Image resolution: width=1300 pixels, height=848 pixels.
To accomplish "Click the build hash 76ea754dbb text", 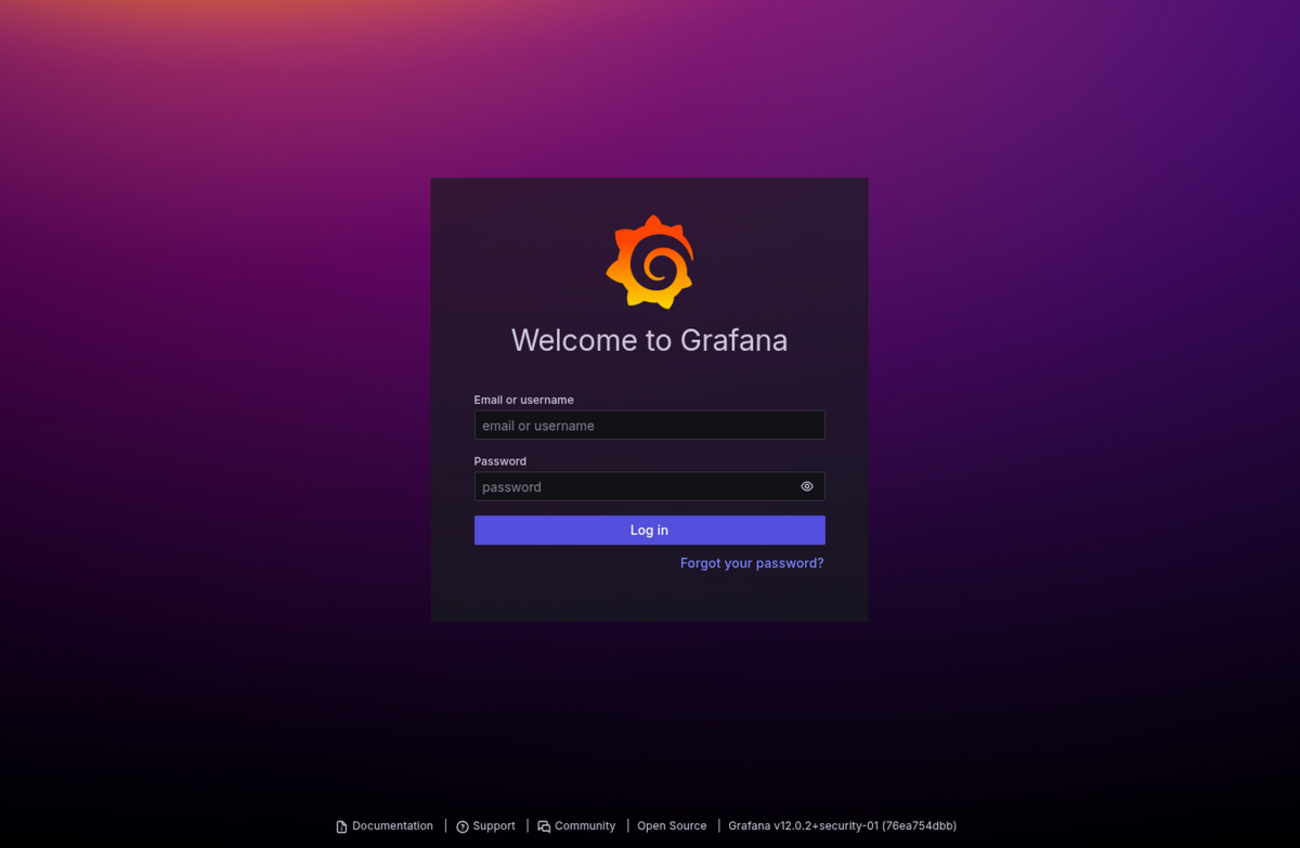I will [917, 826].
